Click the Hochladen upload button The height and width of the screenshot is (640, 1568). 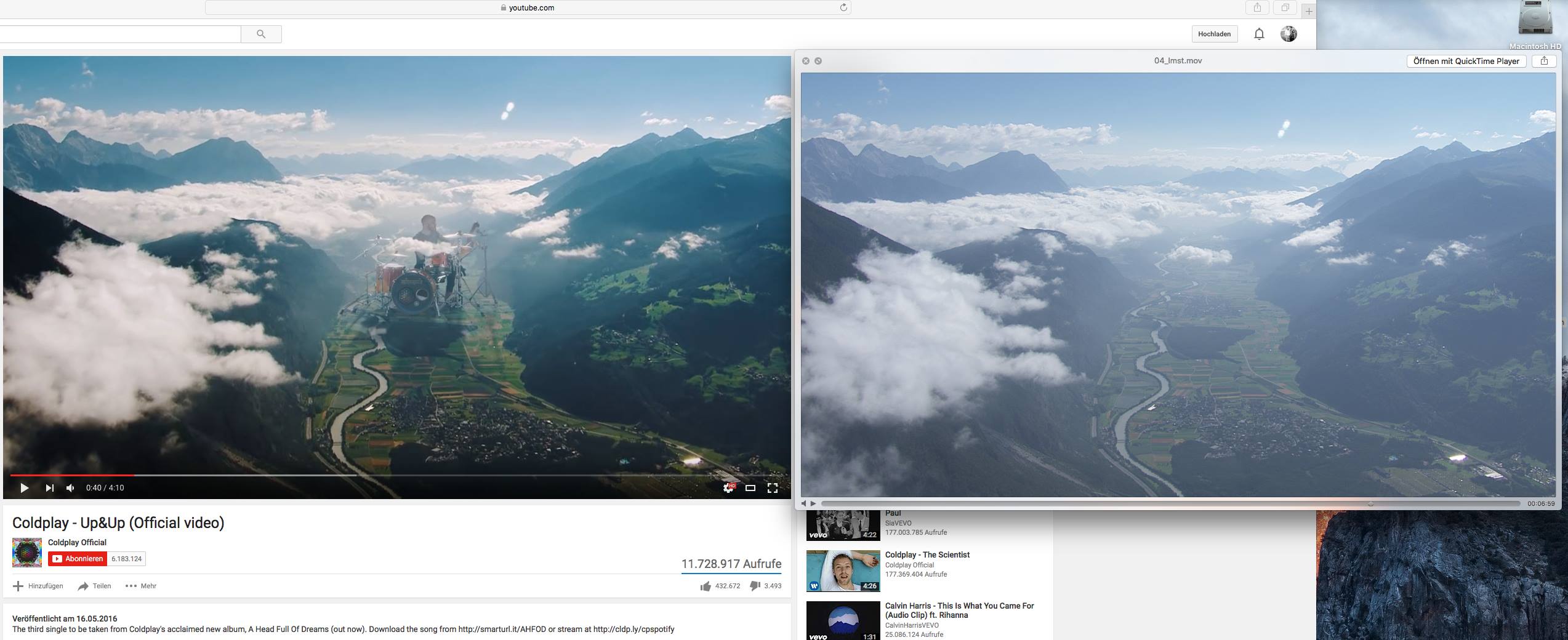pos(1214,34)
